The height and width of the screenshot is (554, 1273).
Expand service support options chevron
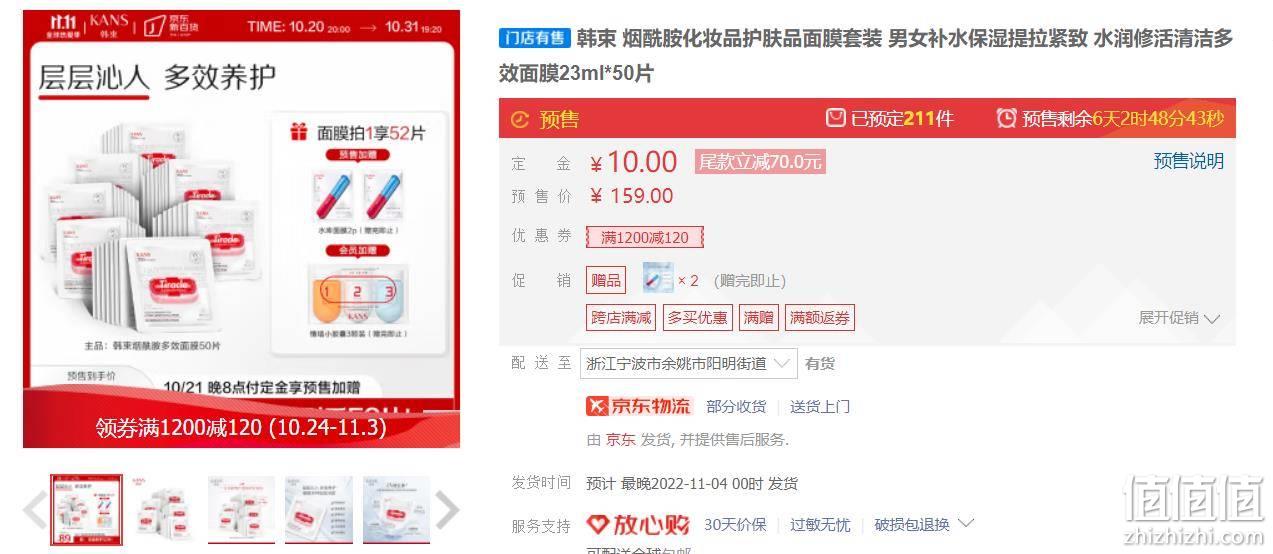pos(966,523)
